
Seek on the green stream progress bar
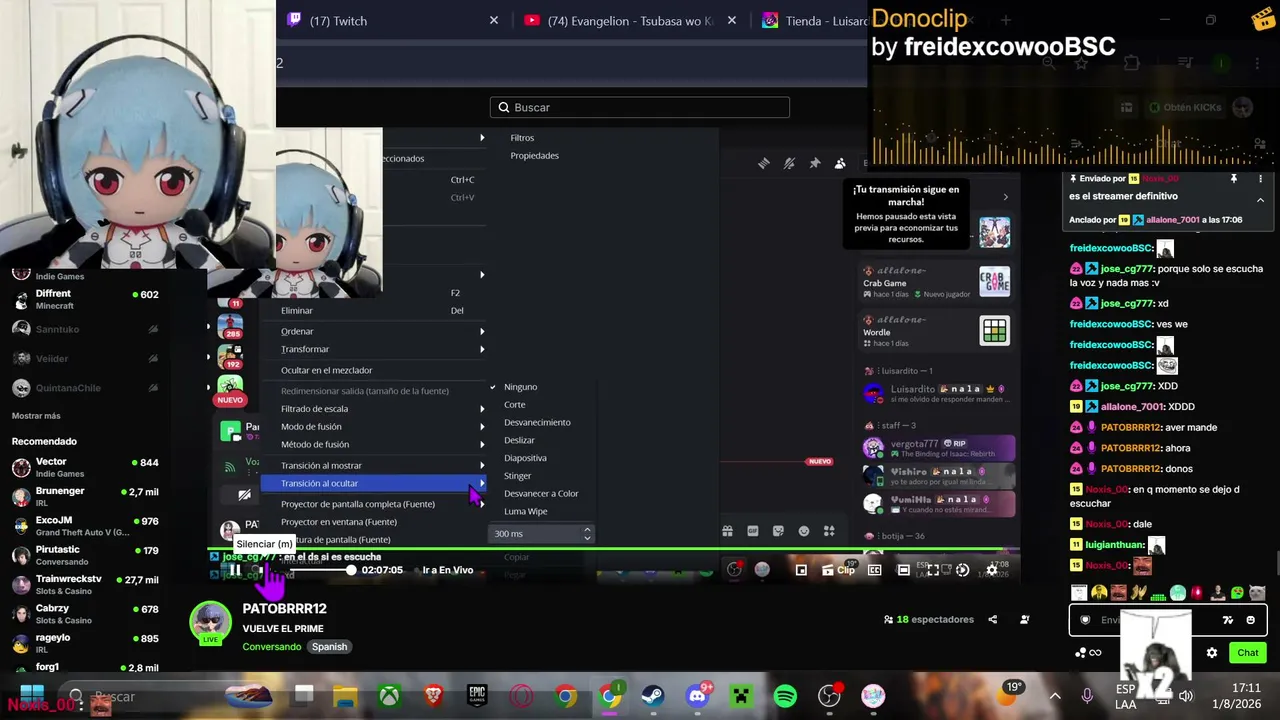pyautogui.click(x=613, y=549)
